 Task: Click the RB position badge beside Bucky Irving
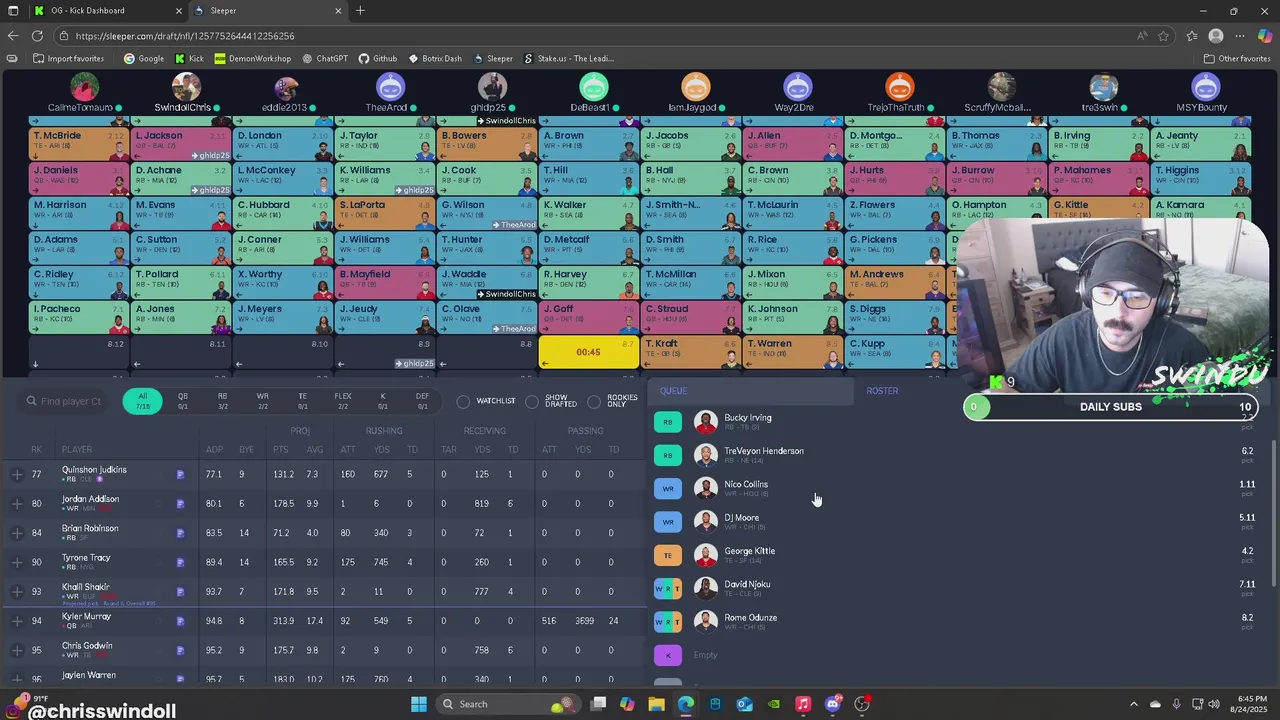668,422
